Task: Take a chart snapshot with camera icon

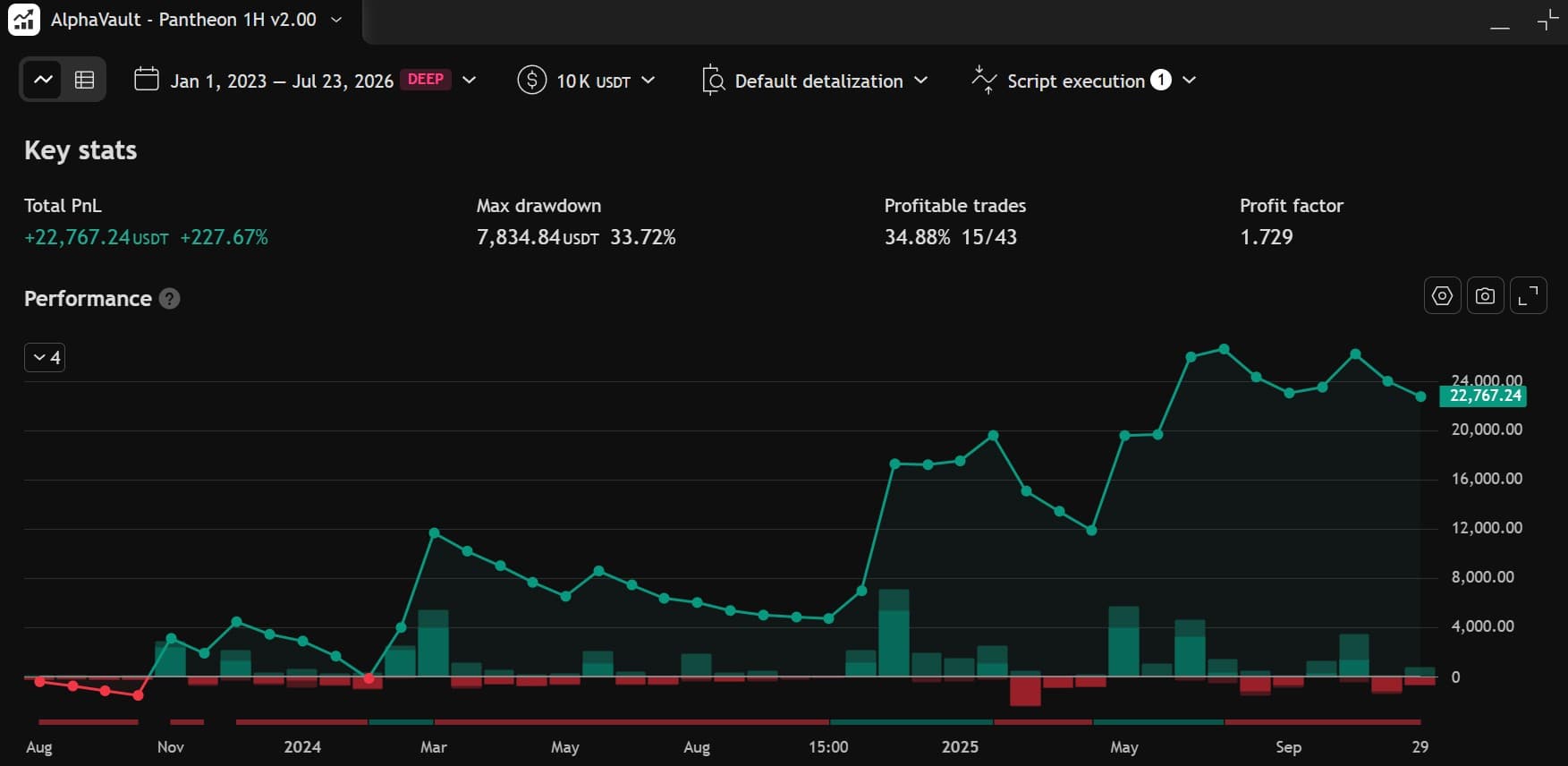Action: (x=1485, y=296)
